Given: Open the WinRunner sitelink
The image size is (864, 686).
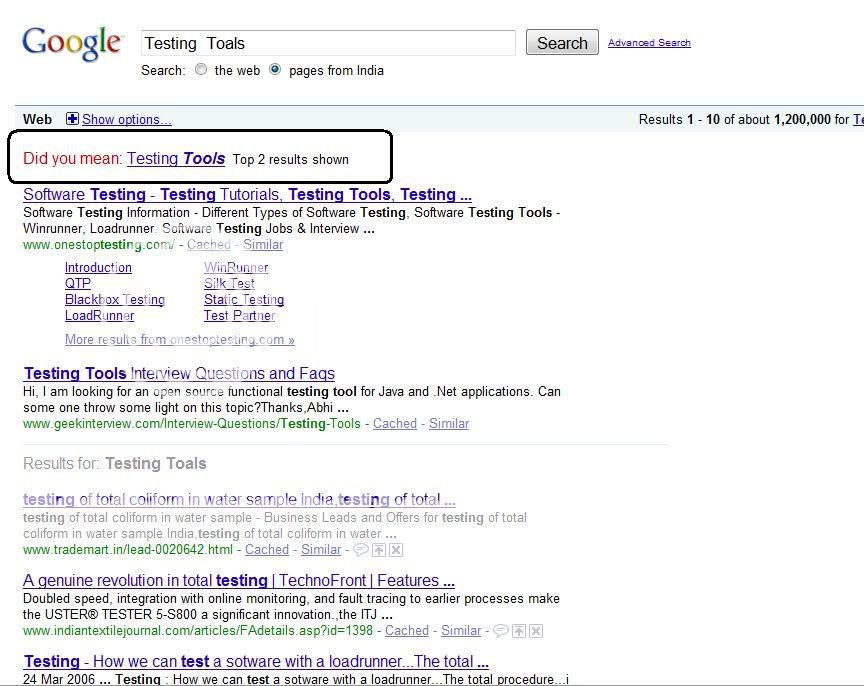Looking at the screenshot, I should pos(236,268).
